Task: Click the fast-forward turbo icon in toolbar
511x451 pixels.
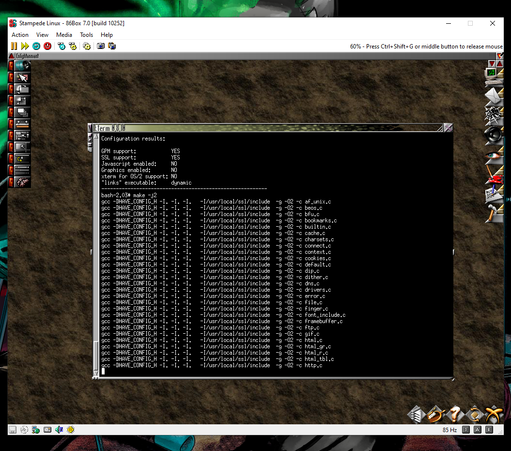Action: tap(25, 46)
